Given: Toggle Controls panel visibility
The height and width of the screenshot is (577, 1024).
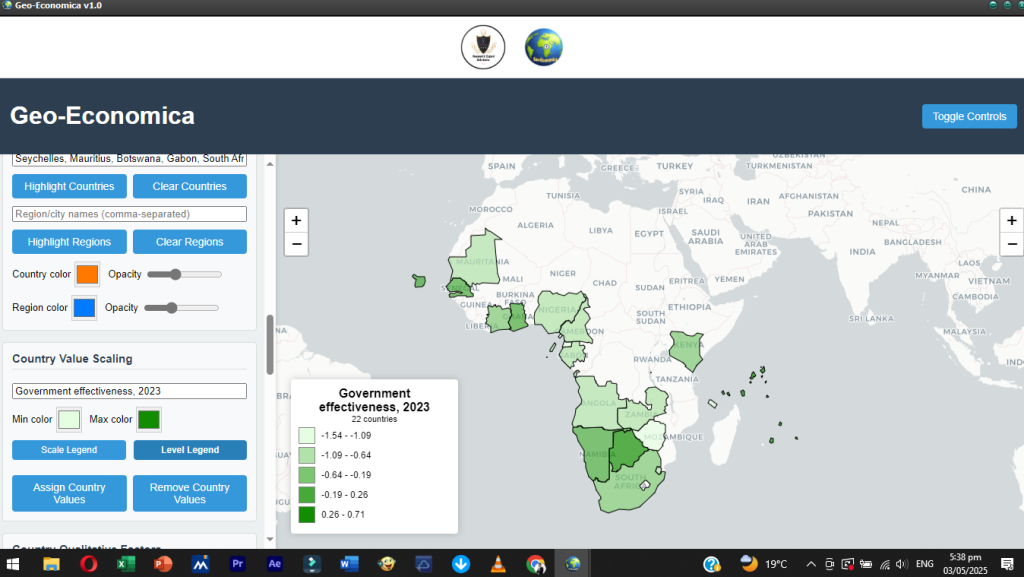Looking at the screenshot, I should pyautogui.click(x=968, y=116).
